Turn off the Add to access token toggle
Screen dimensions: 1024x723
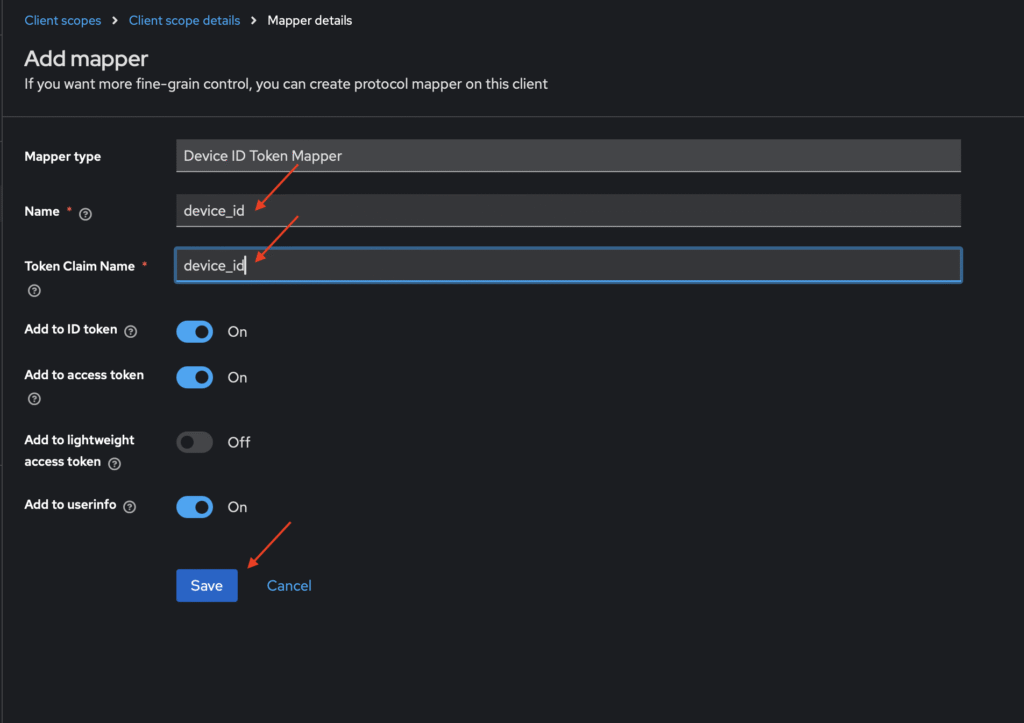coord(194,377)
